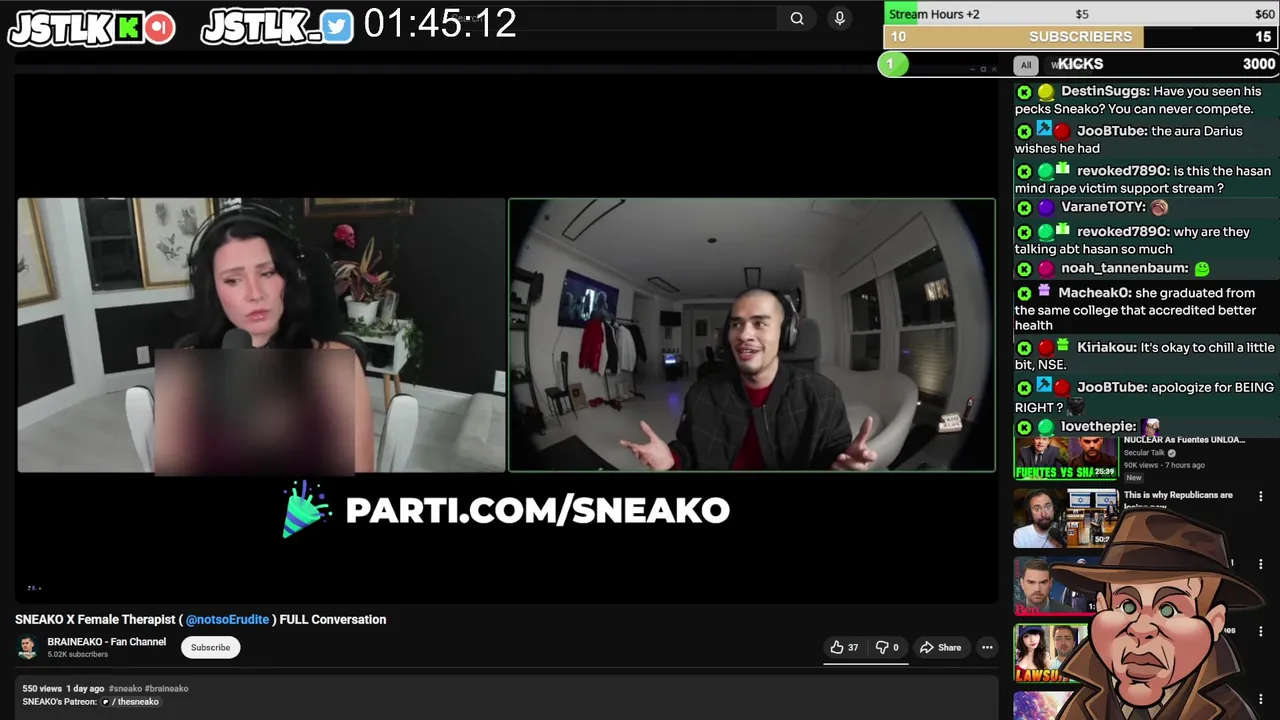The width and height of the screenshot is (1280, 720).
Task: Open the 'This is why Republicans are' video title
Action: click(1178, 495)
